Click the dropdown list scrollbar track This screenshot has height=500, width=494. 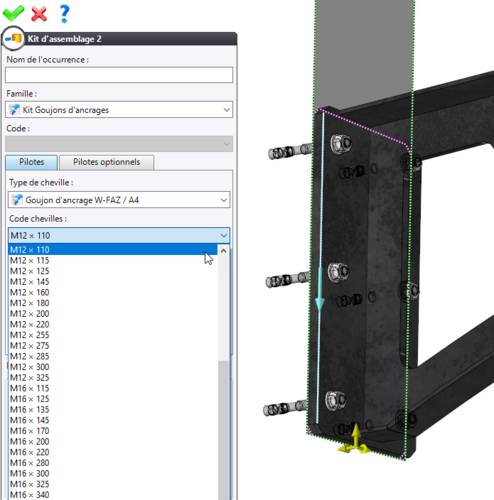tap(223, 430)
